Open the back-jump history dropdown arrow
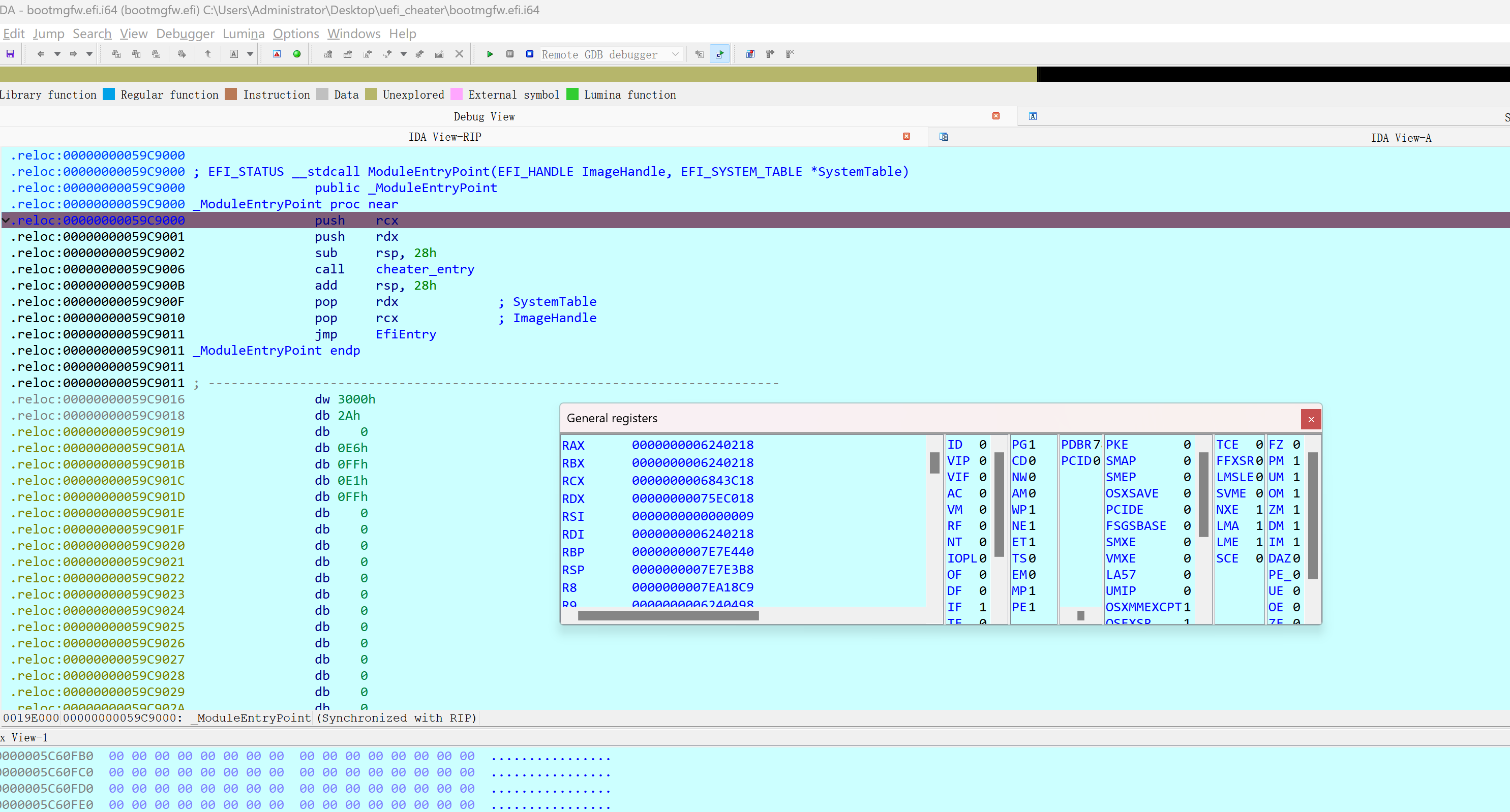The image size is (1510, 812). click(57, 54)
